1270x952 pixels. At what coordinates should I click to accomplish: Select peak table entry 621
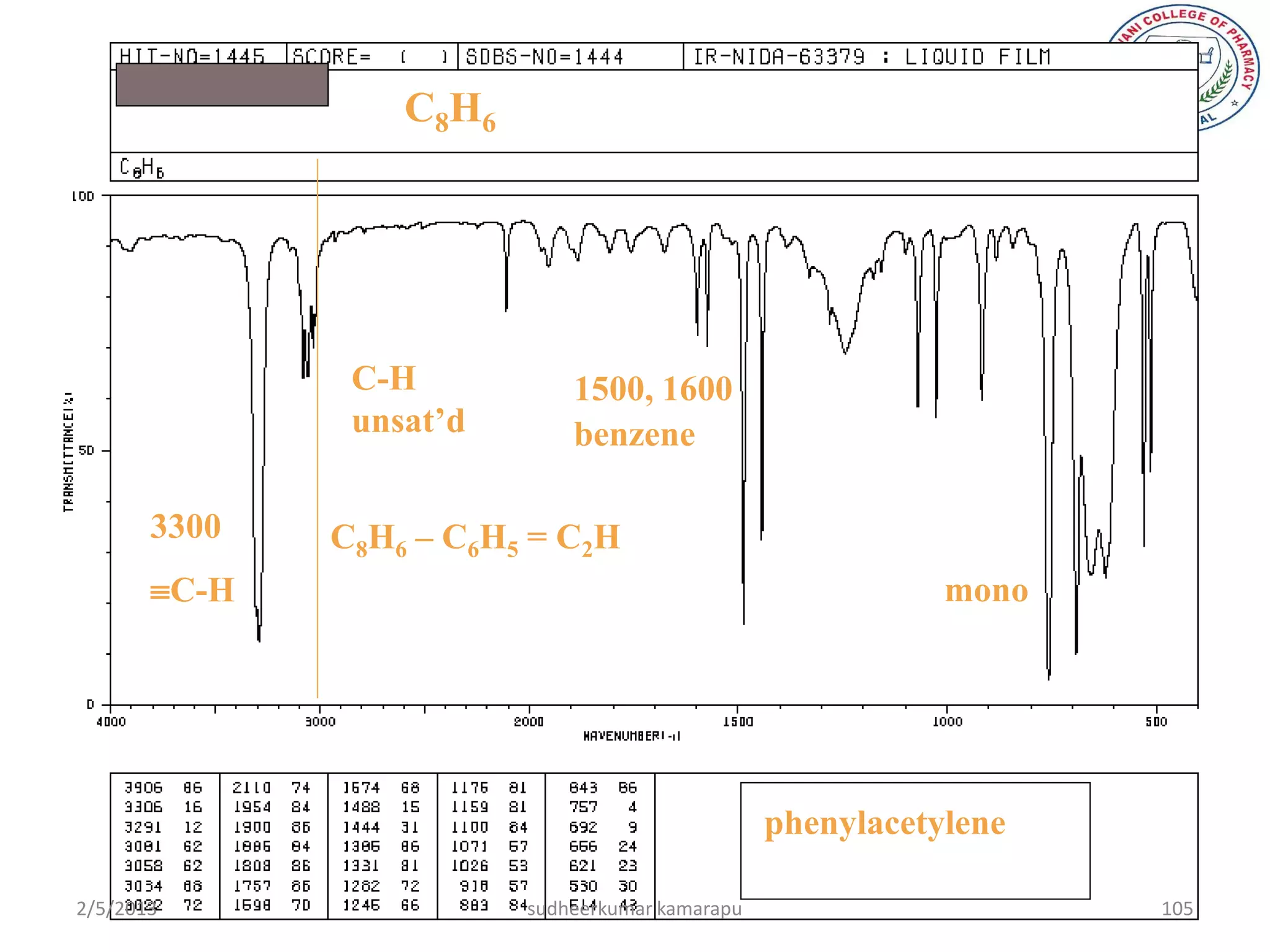pos(584,866)
